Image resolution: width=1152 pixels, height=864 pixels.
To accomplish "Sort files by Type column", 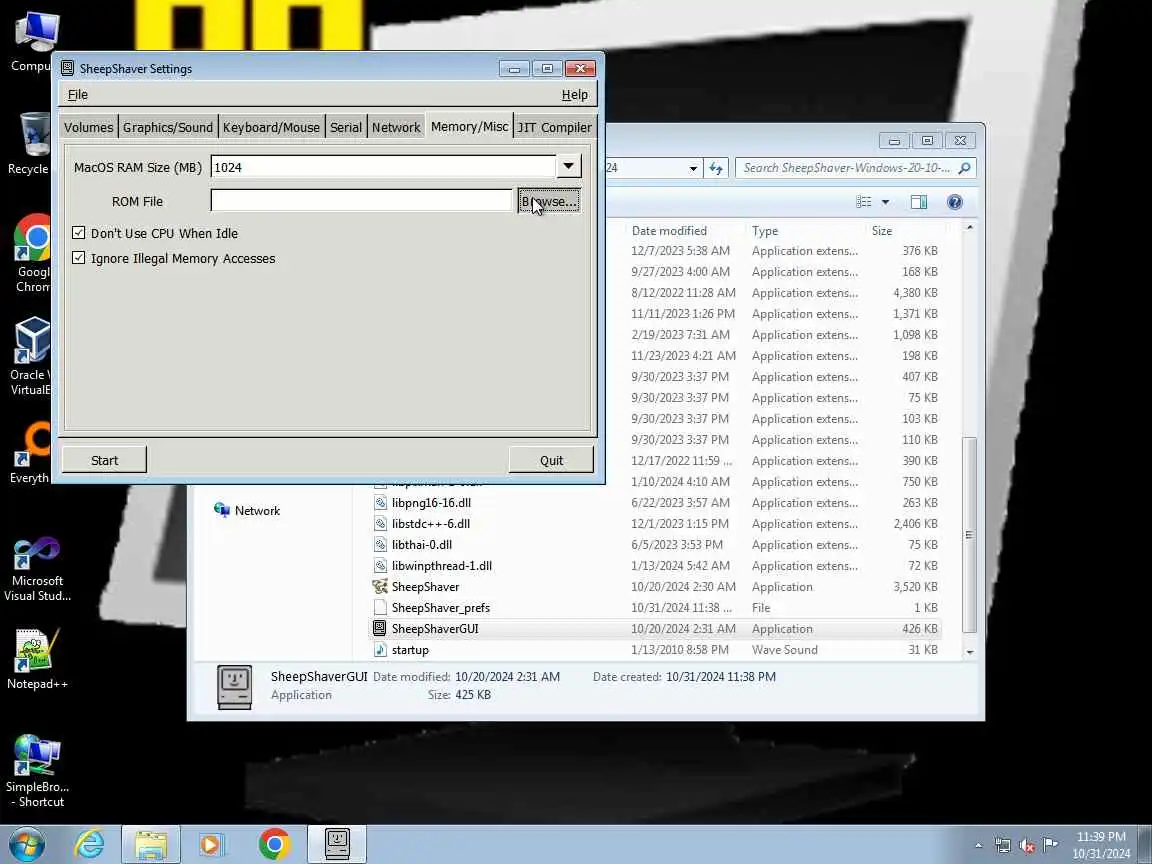I will coord(765,230).
